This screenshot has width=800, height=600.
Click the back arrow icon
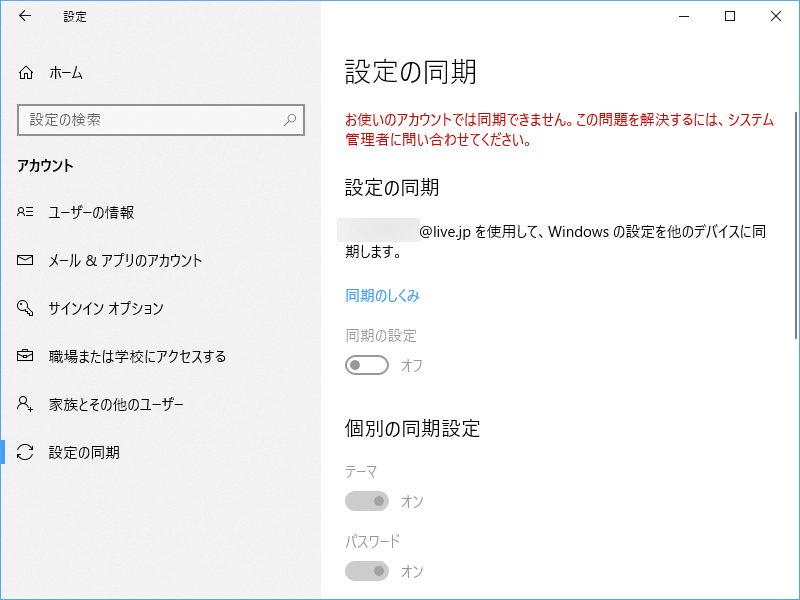coord(24,16)
